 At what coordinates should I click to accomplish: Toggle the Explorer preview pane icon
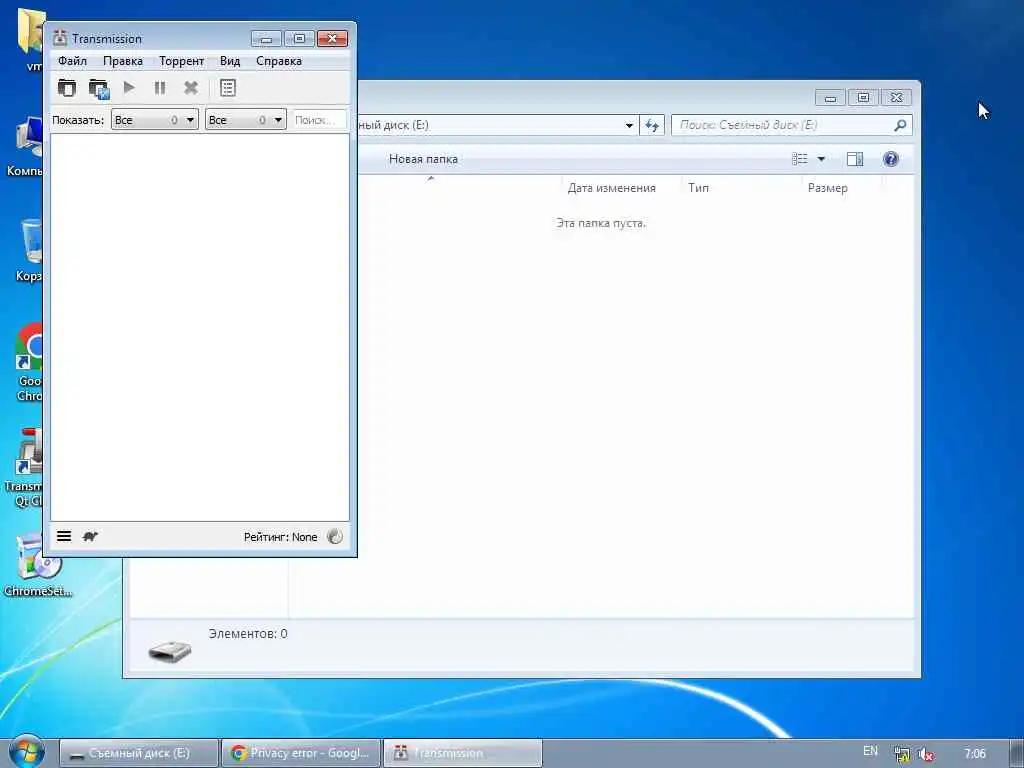855,159
